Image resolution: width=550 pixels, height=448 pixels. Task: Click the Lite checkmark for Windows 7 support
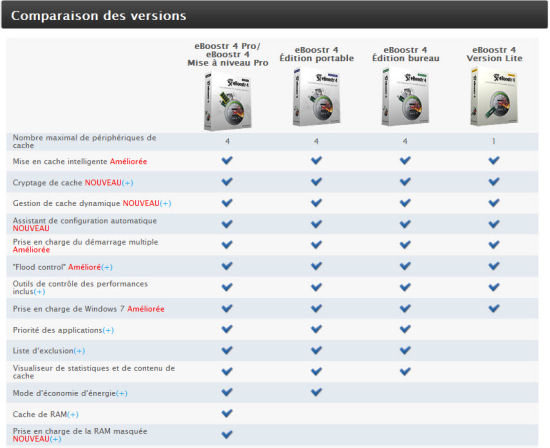click(x=494, y=308)
